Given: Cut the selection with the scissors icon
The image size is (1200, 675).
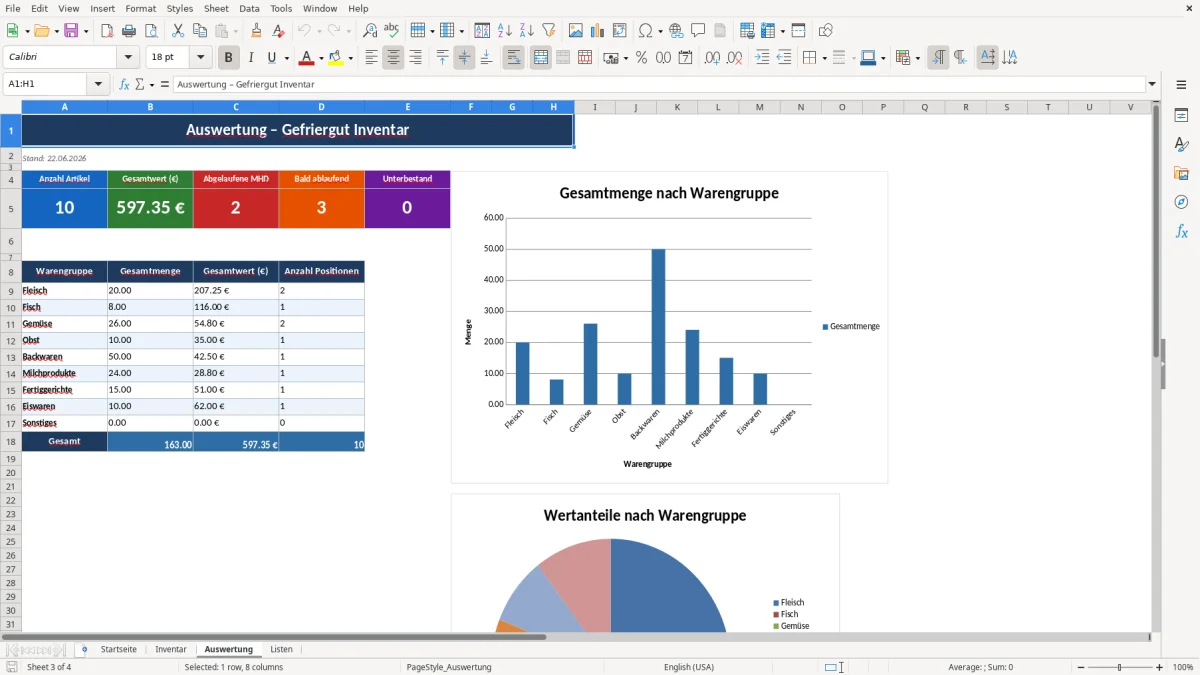Looking at the screenshot, I should pos(178,31).
